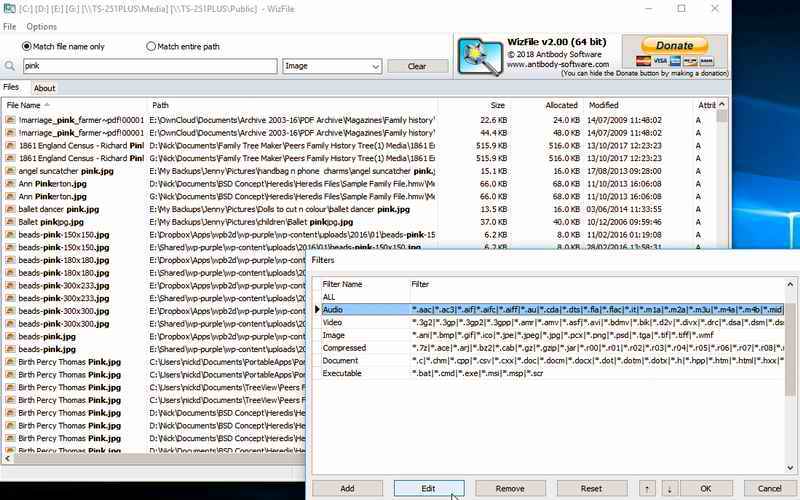Click the Filters list vertical scrollbar
Screen dimensions: 800x500
(790, 340)
